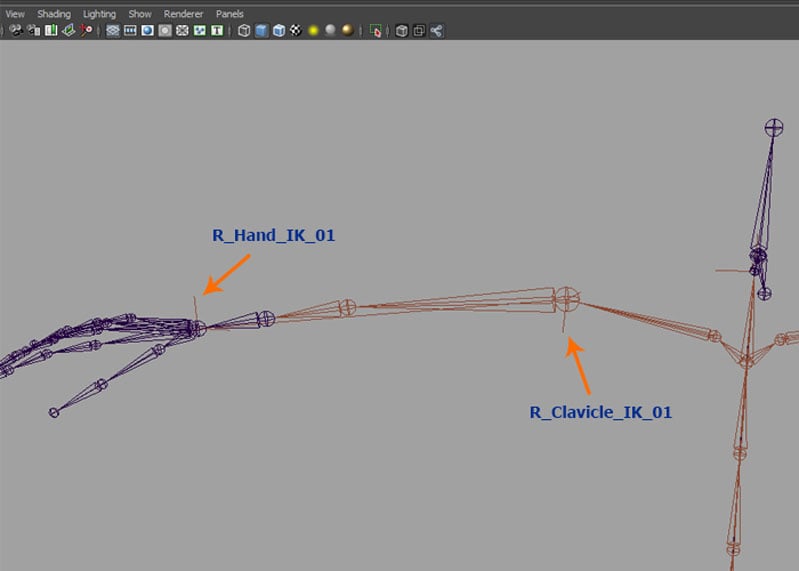This screenshot has height=571, width=799.
Task: Toggle X-Ray Active Components icon
Action: pos(419,31)
